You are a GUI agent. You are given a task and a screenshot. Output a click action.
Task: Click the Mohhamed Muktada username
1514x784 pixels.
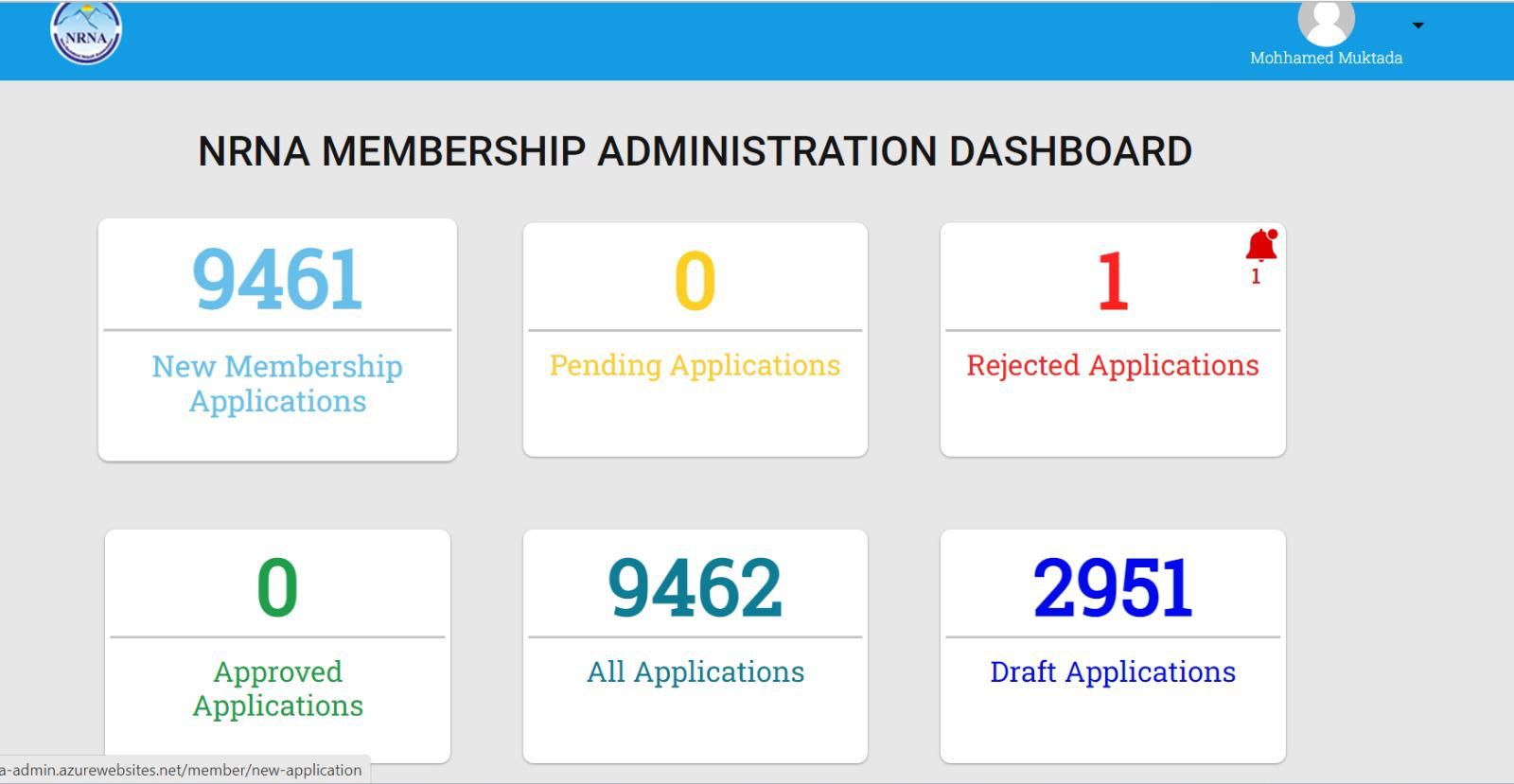pos(1326,58)
